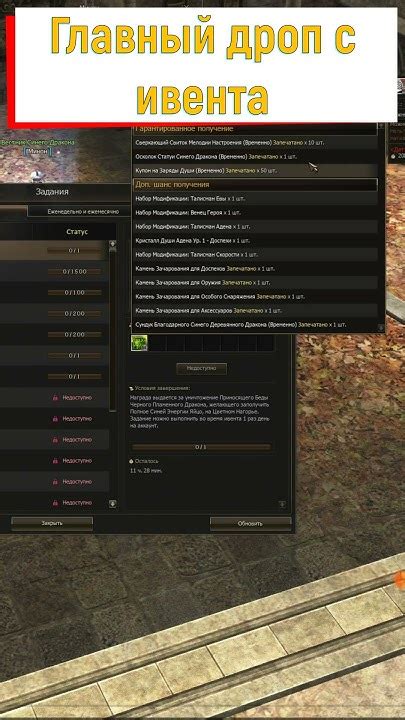Click the Закрыть button

[x=52, y=523]
